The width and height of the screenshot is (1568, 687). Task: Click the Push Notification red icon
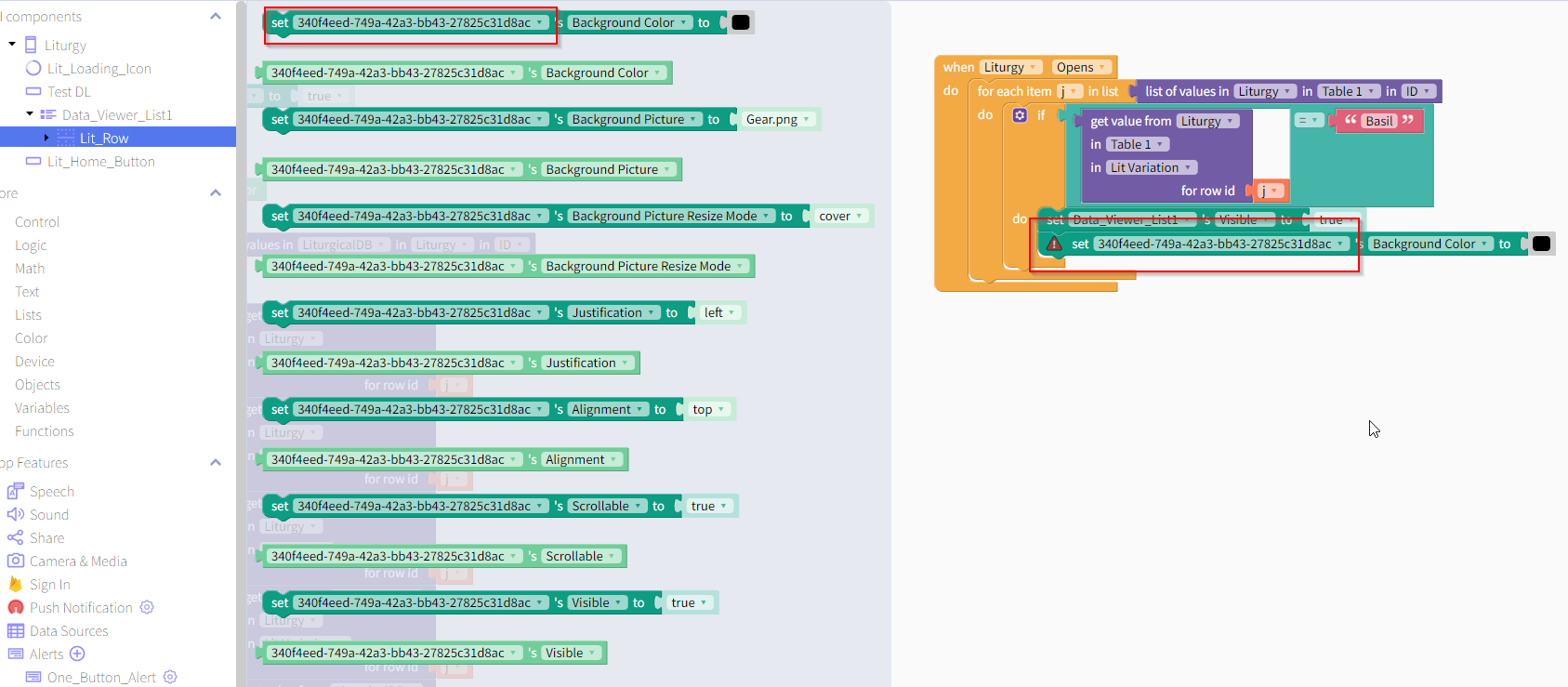[x=15, y=607]
